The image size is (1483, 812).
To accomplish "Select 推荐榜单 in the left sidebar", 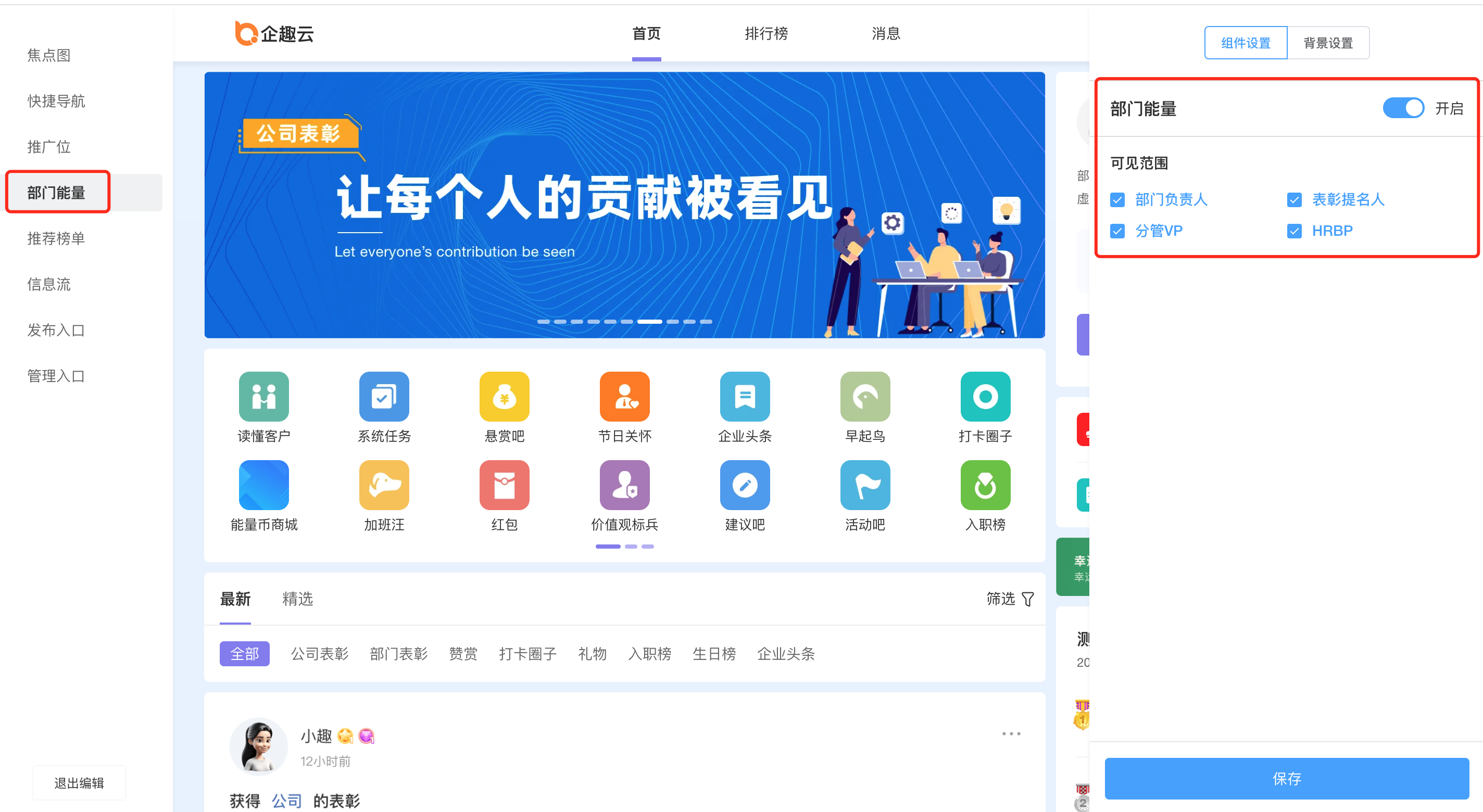I will (56, 238).
